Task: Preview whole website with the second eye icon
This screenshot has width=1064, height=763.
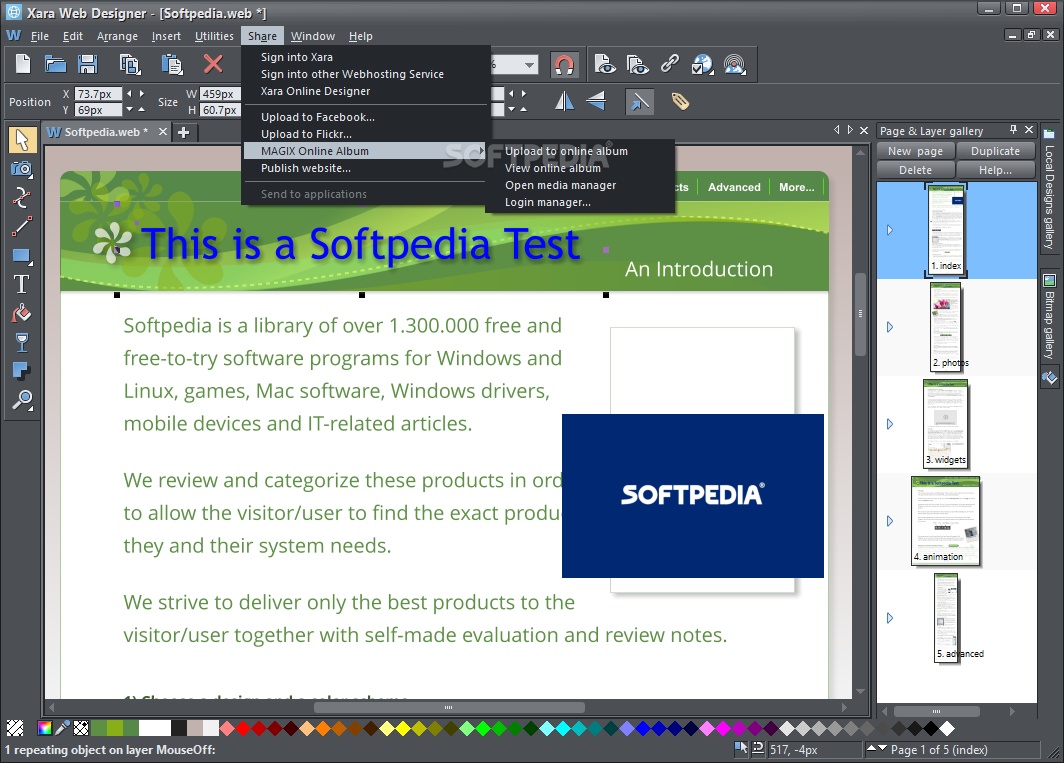Action: 636,64
